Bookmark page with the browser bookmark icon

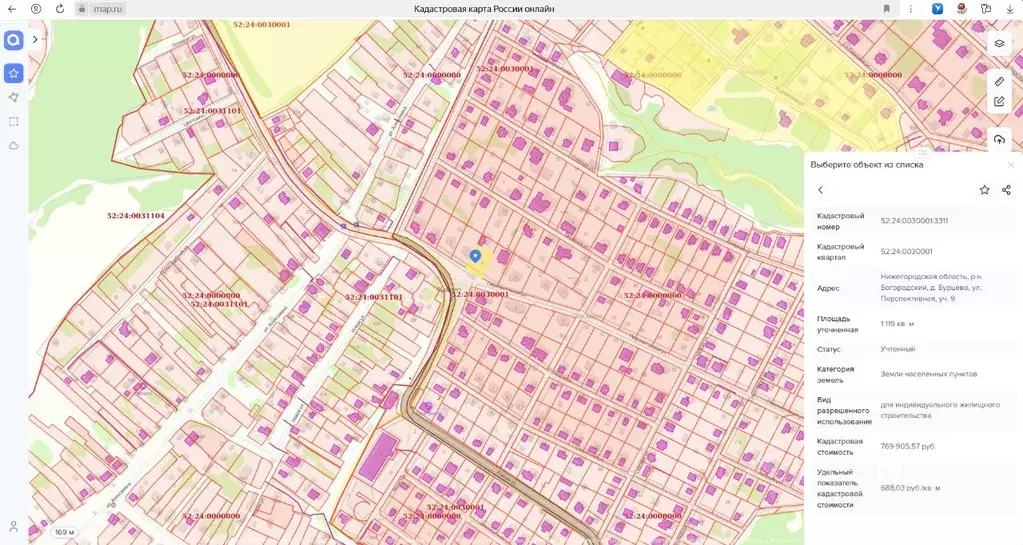tap(887, 9)
